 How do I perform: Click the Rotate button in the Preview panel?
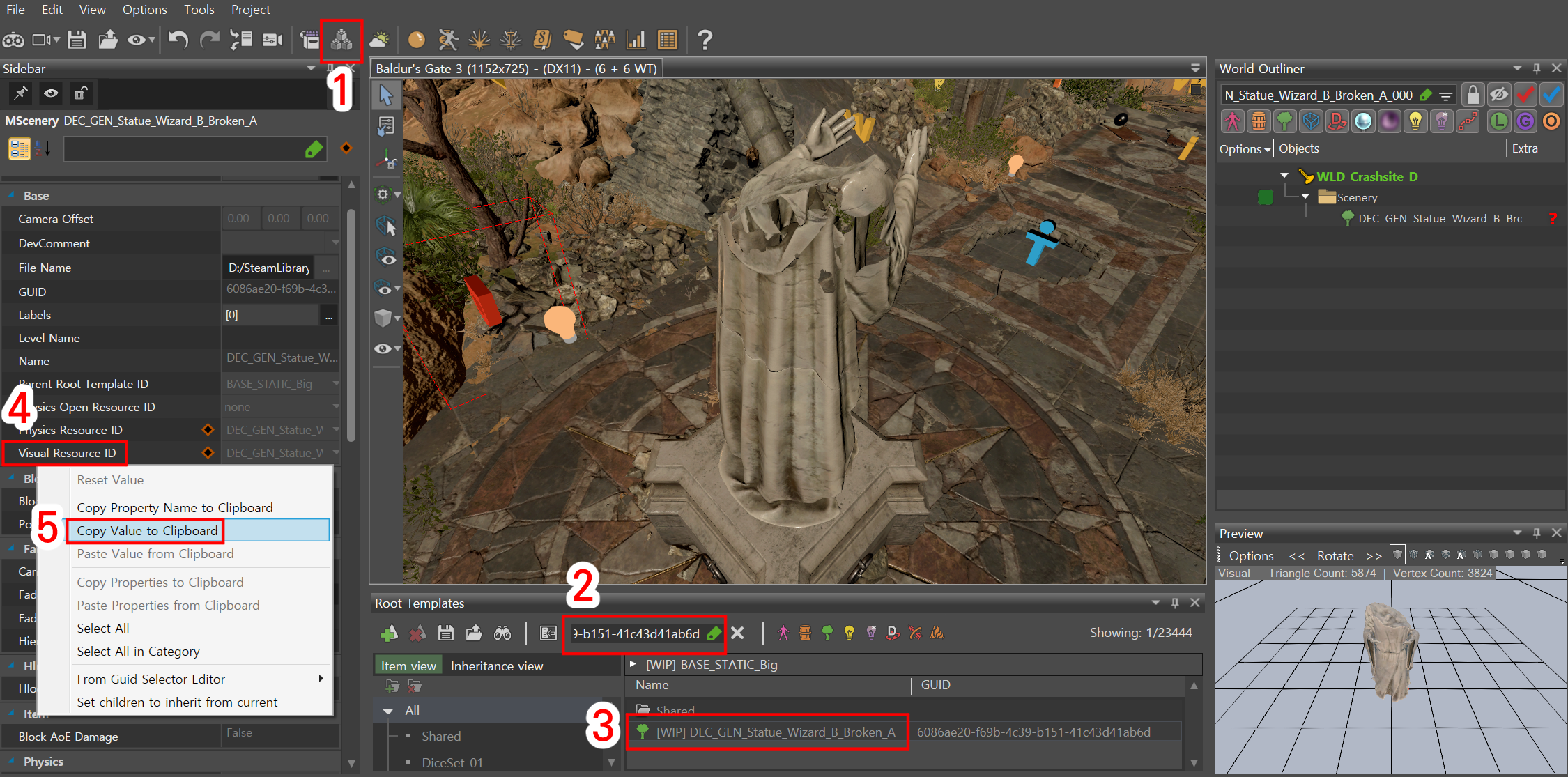pyautogui.click(x=1335, y=555)
